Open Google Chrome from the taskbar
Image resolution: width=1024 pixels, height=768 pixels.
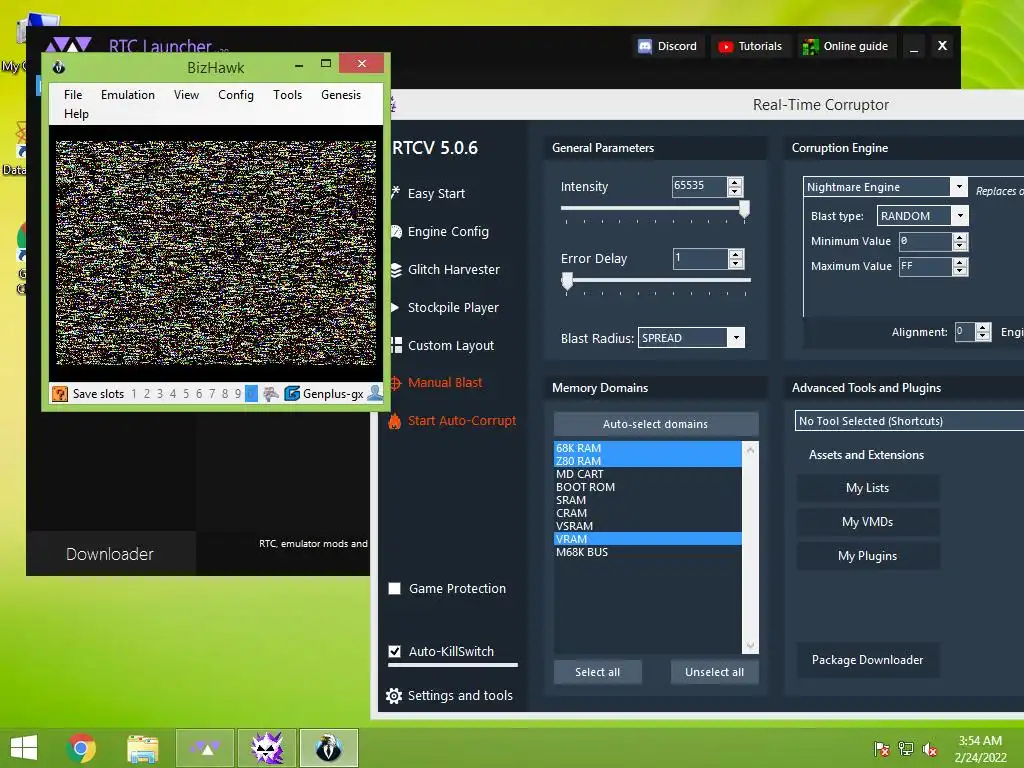[x=81, y=748]
